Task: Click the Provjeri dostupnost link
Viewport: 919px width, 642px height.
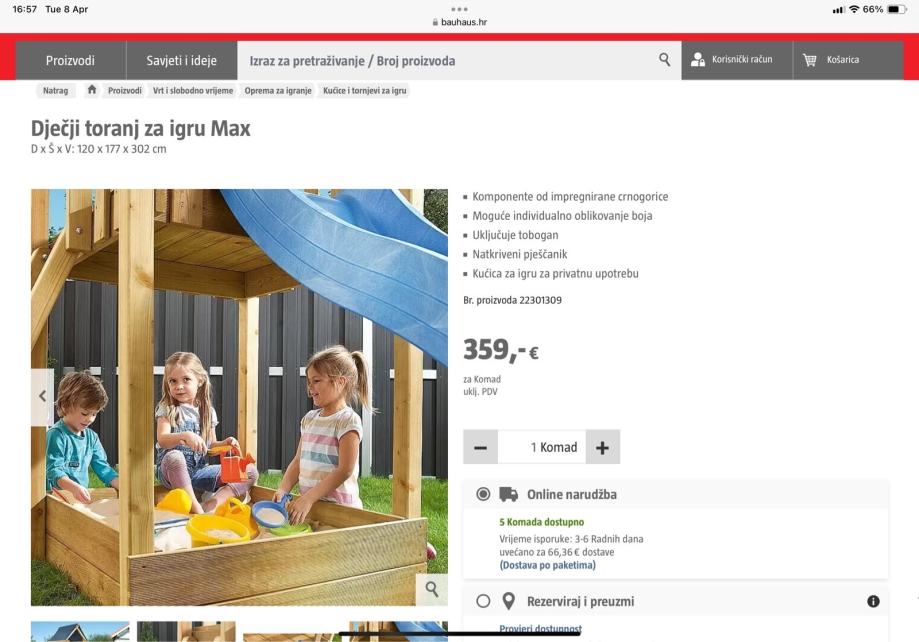Action: [x=540, y=629]
